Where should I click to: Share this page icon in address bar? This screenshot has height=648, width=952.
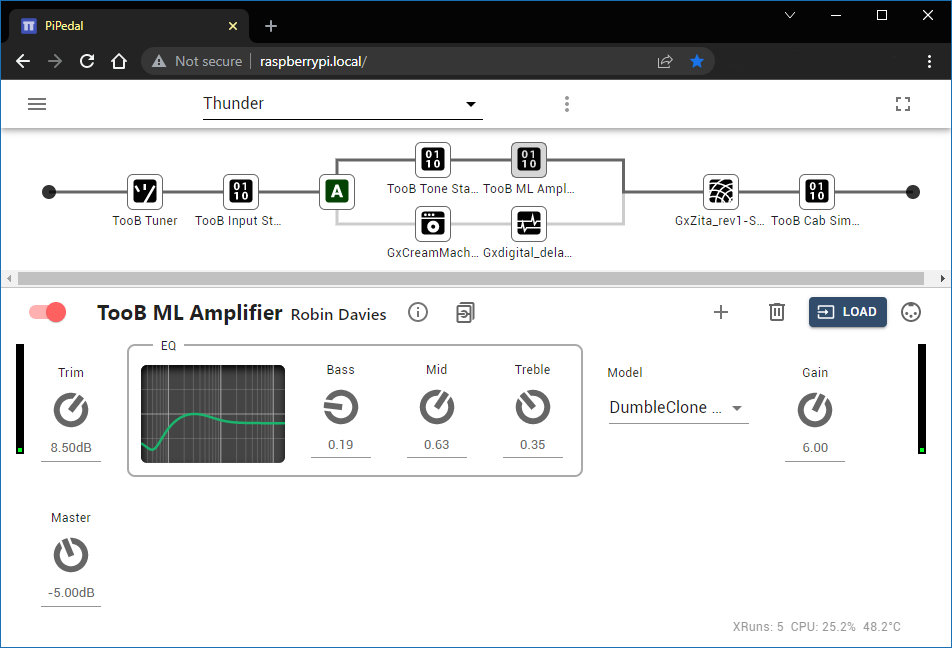(665, 61)
